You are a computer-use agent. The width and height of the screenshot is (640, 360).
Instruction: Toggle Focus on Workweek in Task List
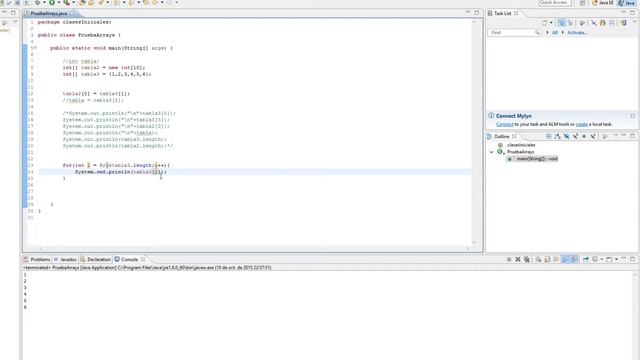(582, 23)
